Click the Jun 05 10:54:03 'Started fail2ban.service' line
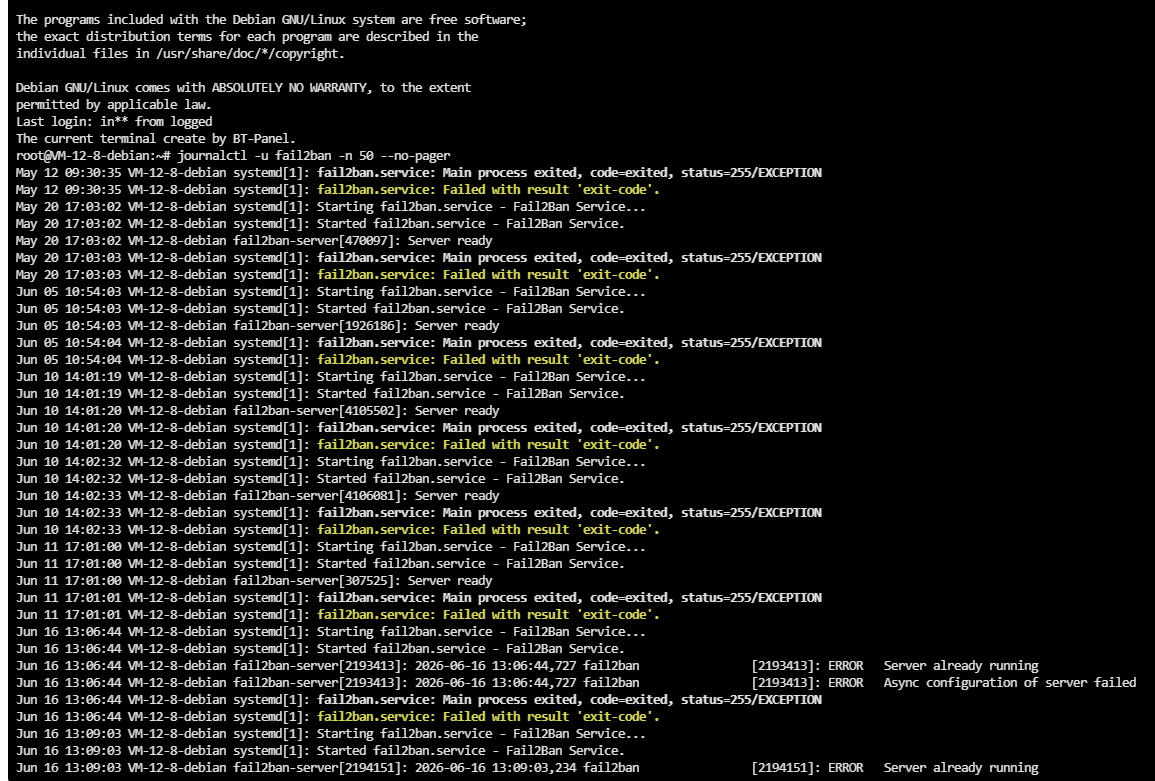The width and height of the screenshot is (1155, 781). coord(320,308)
